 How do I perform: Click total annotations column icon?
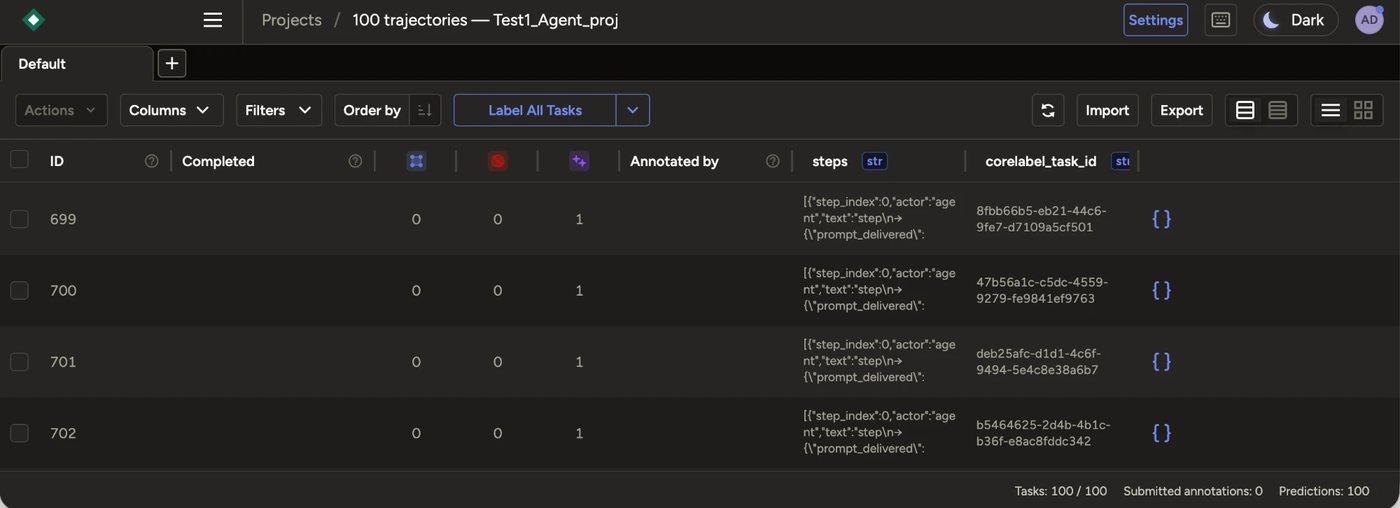pos(417,161)
